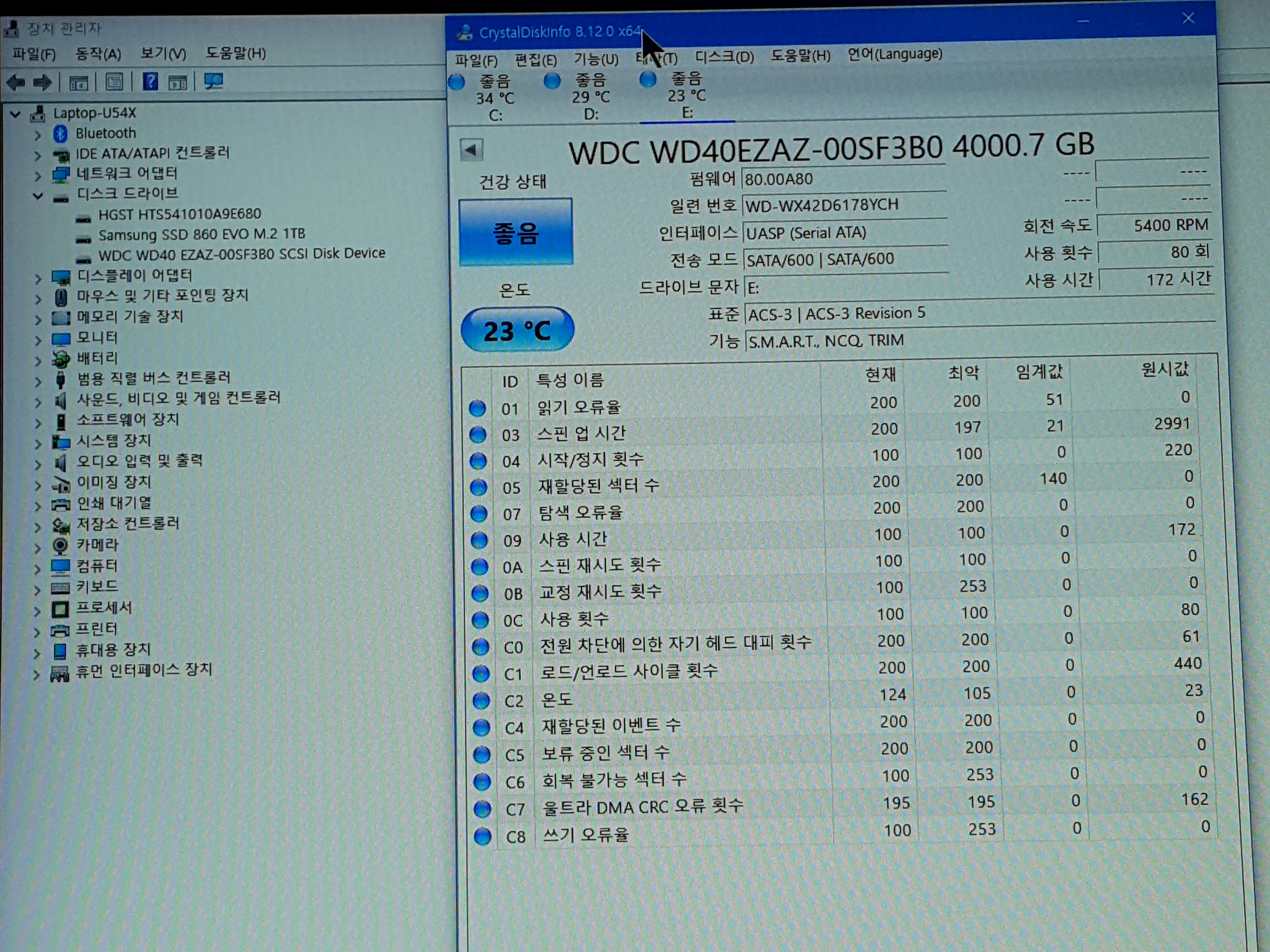Expand the 네트워크 어댑터 node
The width and height of the screenshot is (1270, 952).
(x=37, y=176)
